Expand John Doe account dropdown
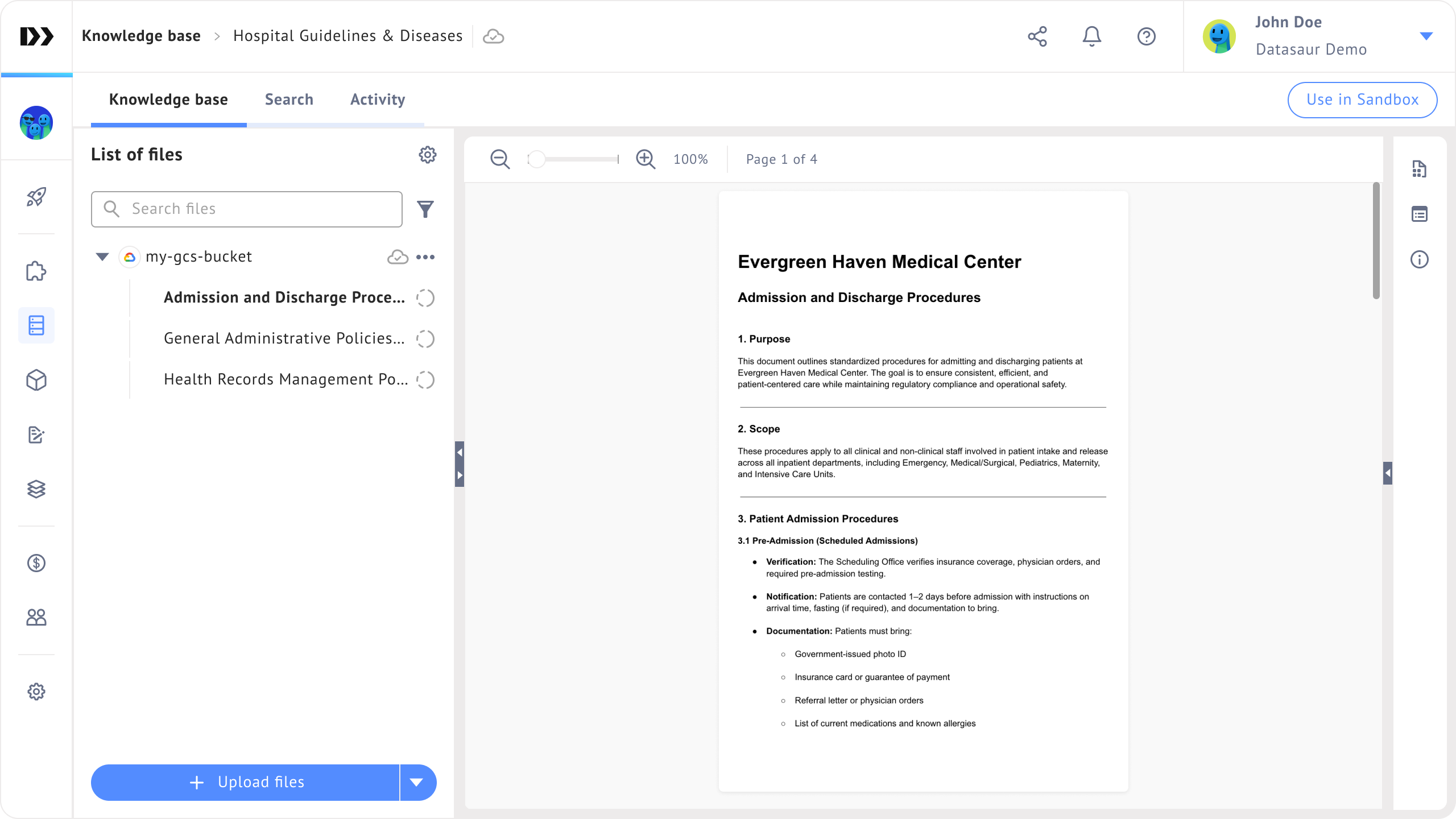Viewport: 1456px width, 819px height. tap(1426, 36)
